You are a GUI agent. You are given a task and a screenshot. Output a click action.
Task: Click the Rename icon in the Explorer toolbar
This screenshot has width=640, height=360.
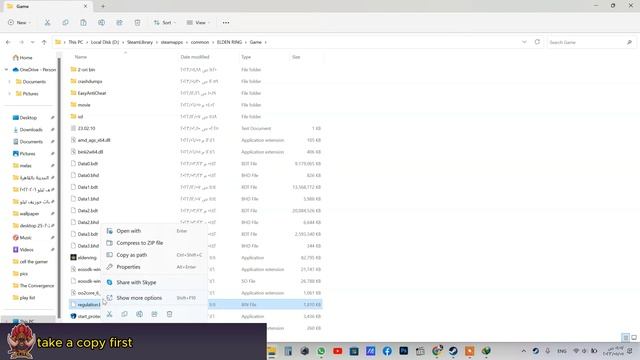pyautogui.click(x=101, y=23)
